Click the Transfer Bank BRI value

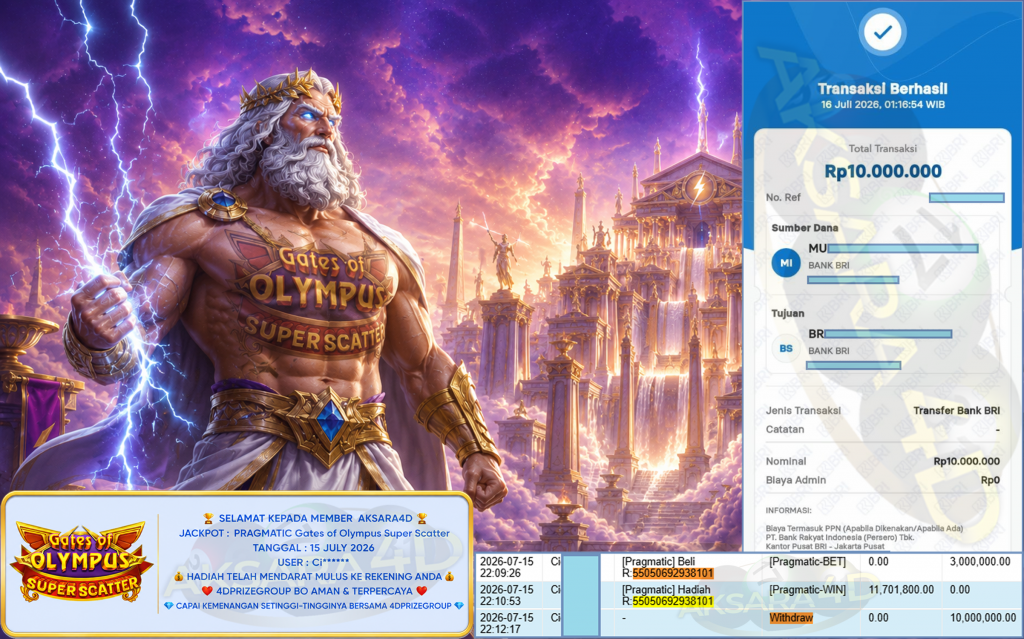point(956,410)
